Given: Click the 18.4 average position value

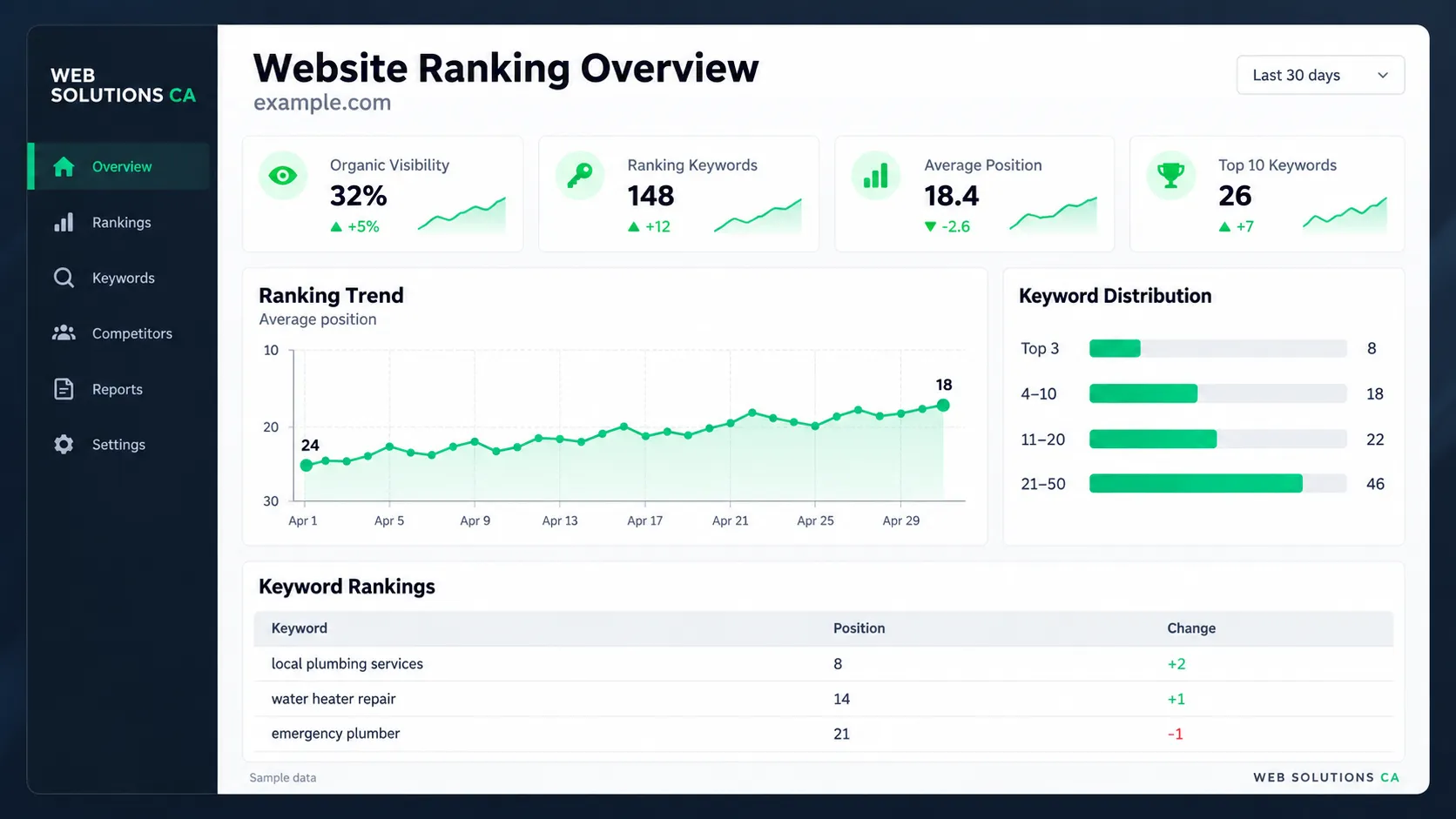Looking at the screenshot, I should click(x=951, y=196).
